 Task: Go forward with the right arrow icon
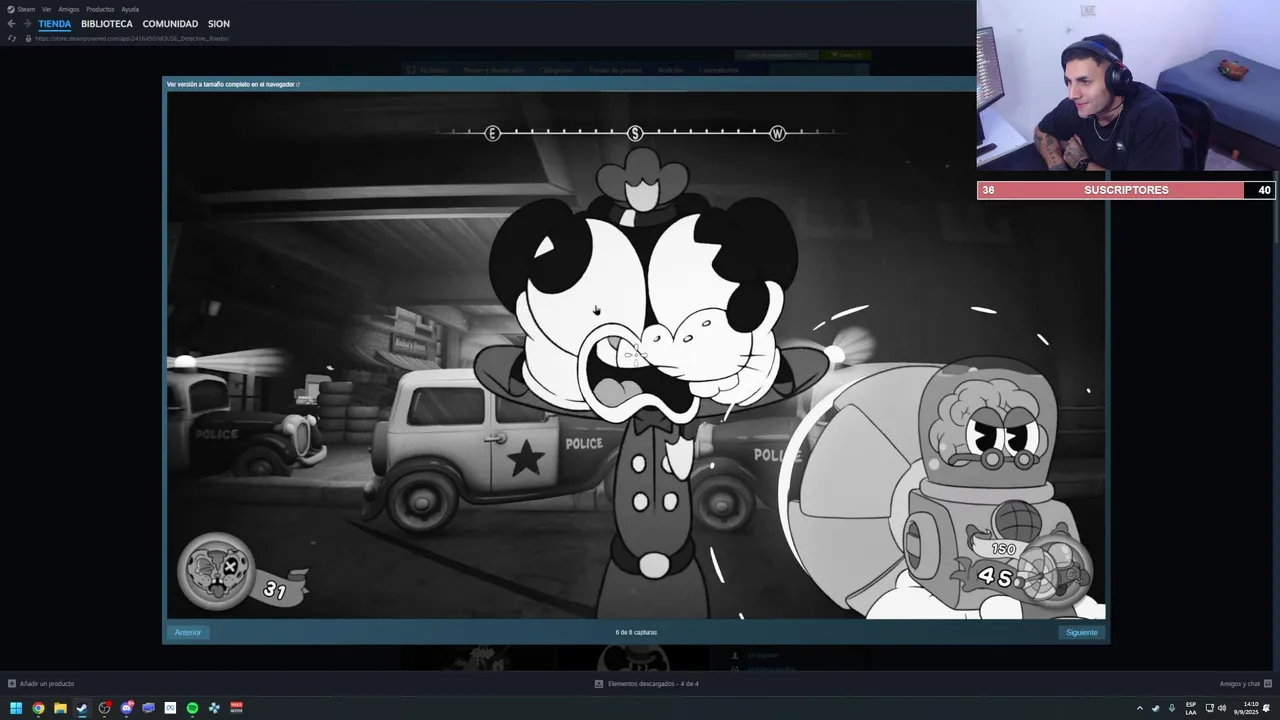26,24
